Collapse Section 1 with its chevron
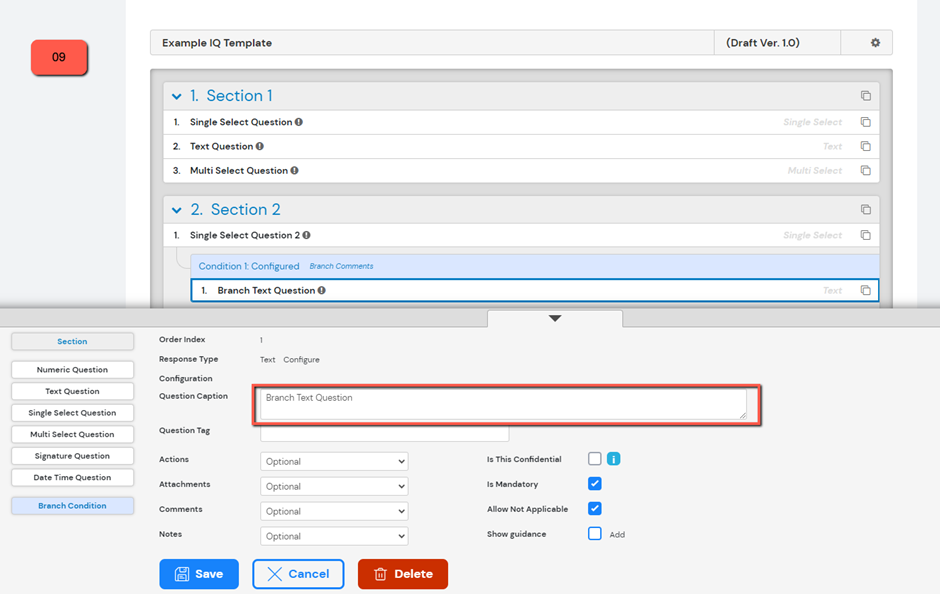940x594 pixels. 177,97
